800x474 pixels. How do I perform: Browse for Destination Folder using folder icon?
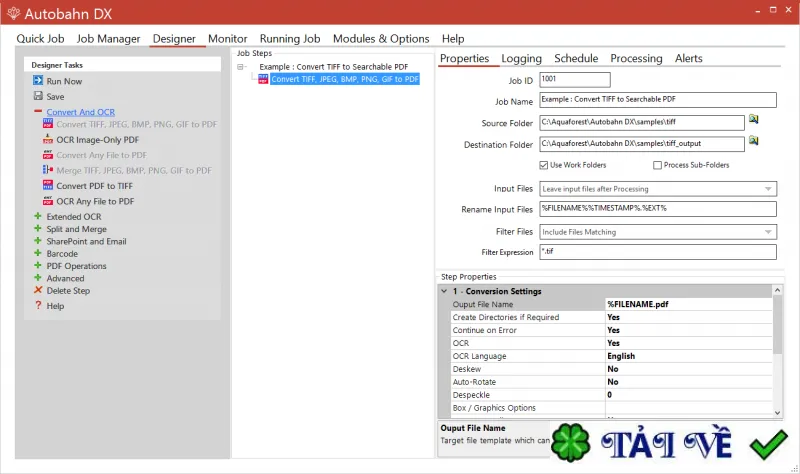(754, 141)
